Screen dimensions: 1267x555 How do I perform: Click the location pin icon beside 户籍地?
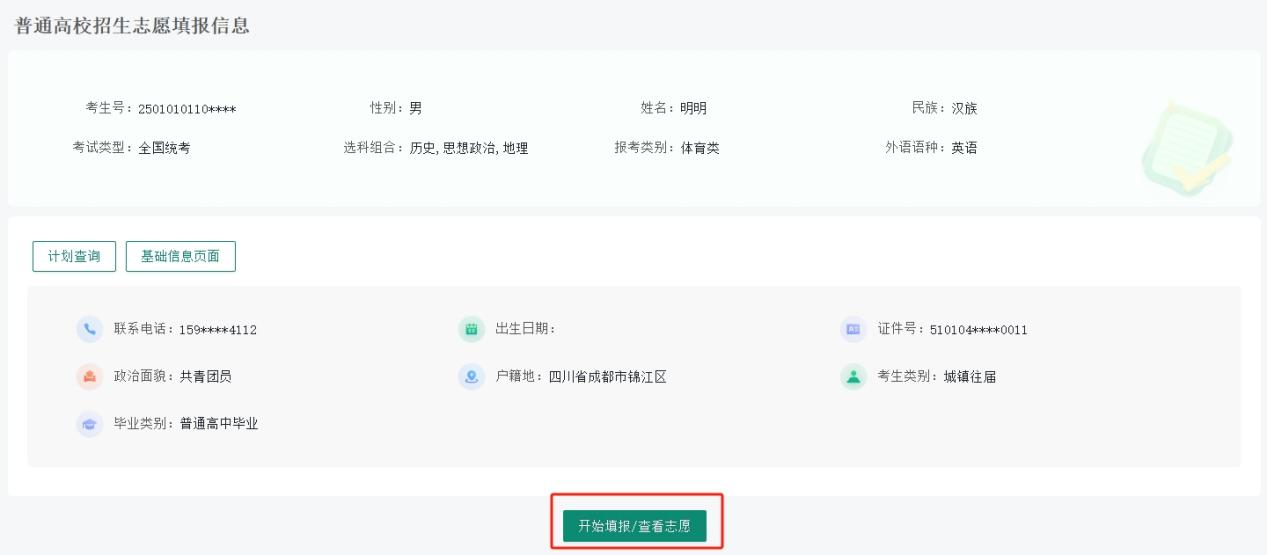471,377
